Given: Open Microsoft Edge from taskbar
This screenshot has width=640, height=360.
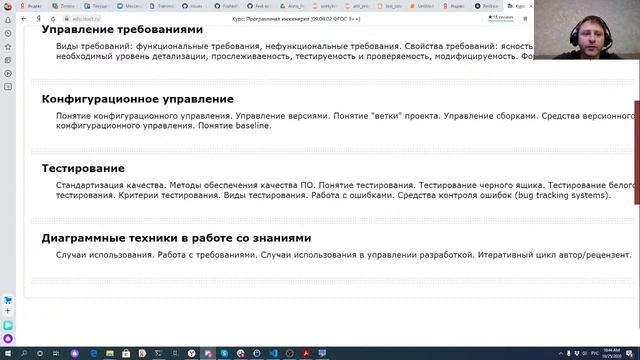Looking at the screenshot, I should [93, 353].
